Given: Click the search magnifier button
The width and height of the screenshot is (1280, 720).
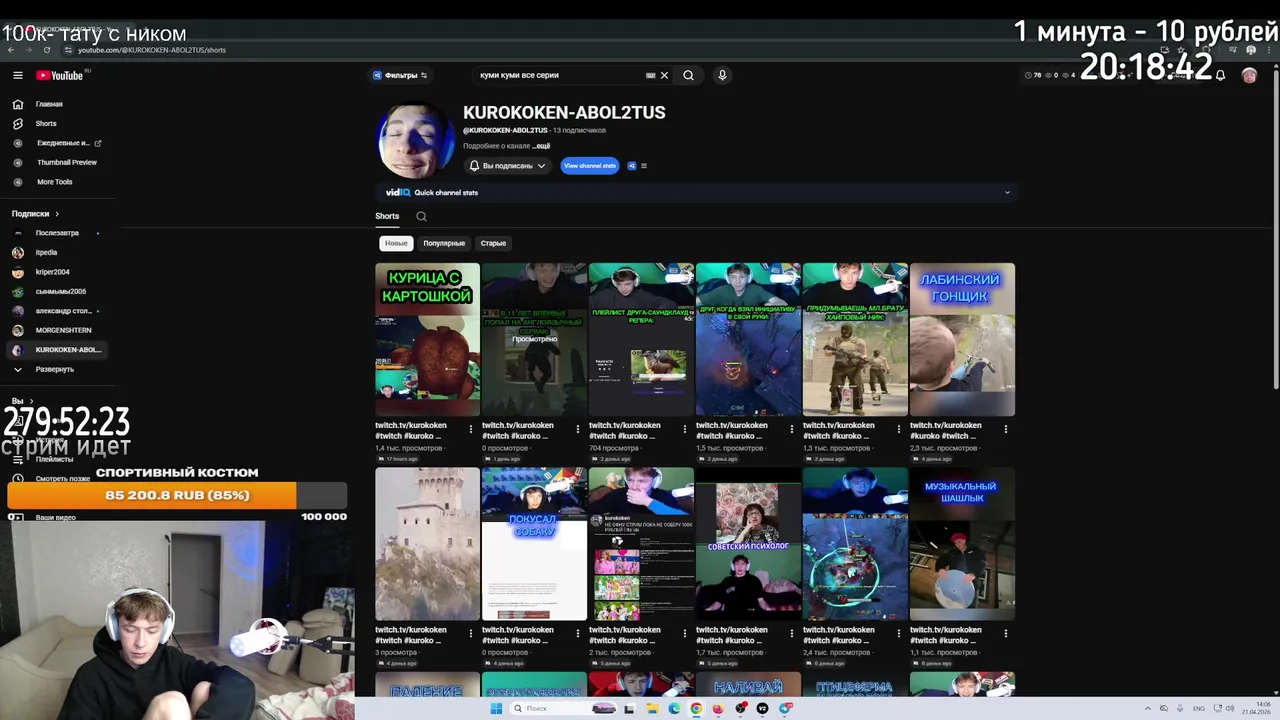Looking at the screenshot, I should pos(688,75).
